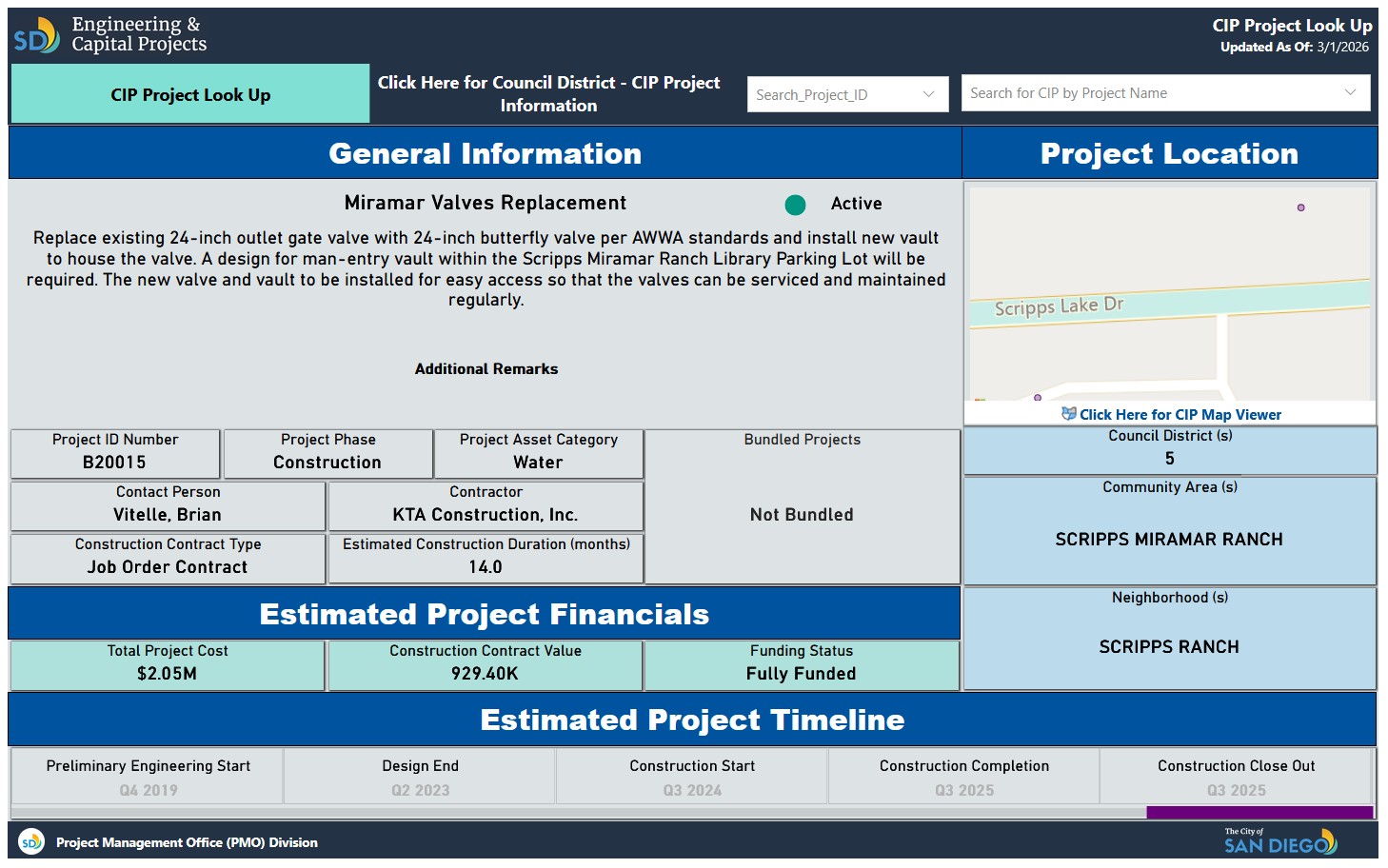Select the purple marker at map's bottom edge
Screen dimensions: 1388x868
[x=1038, y=397]
